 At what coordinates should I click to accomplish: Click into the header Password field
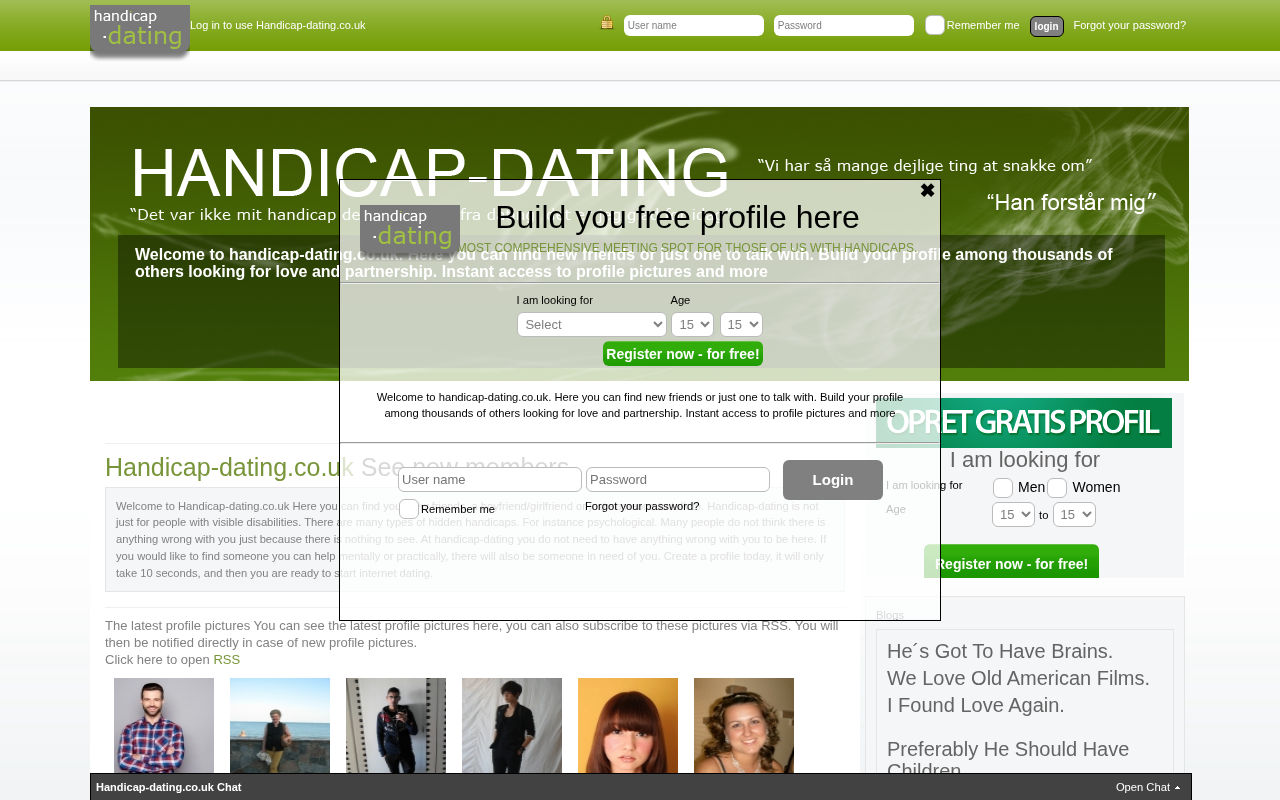click(844, 25)
